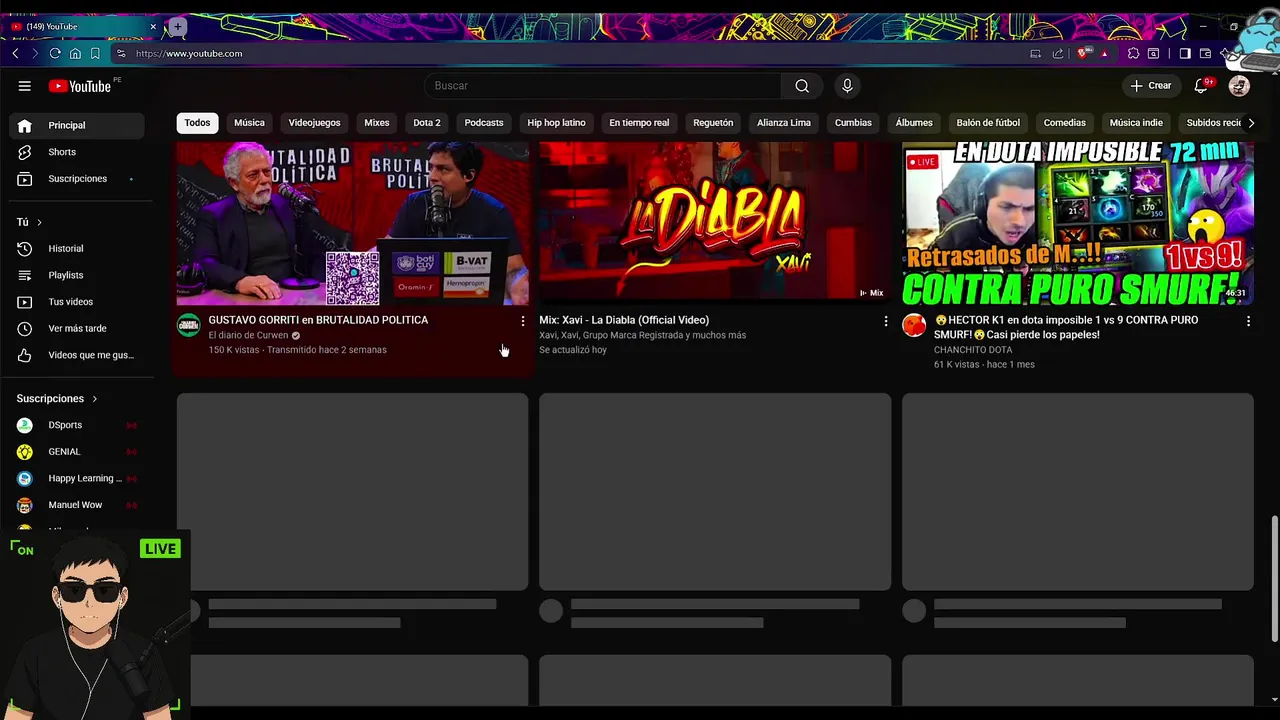Bookmark this page in the toolbar
Viewport: 1280px width, 720px height.
[x=95, y=53]
